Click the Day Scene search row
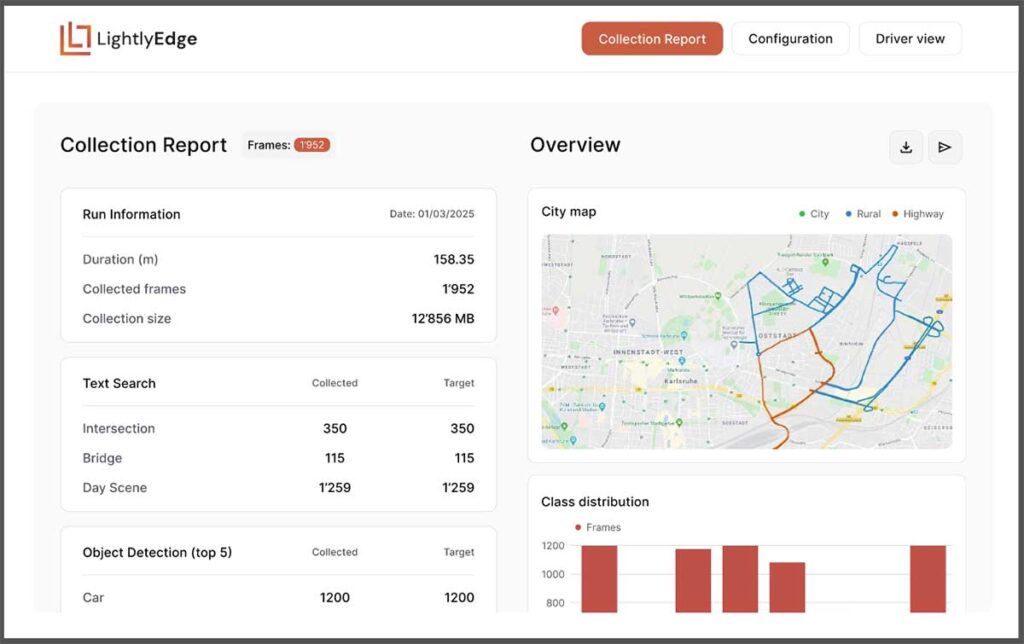Image resolution: width=1024 pixels, height=644 pixels. pyautogui.click(x=278, y=488)
